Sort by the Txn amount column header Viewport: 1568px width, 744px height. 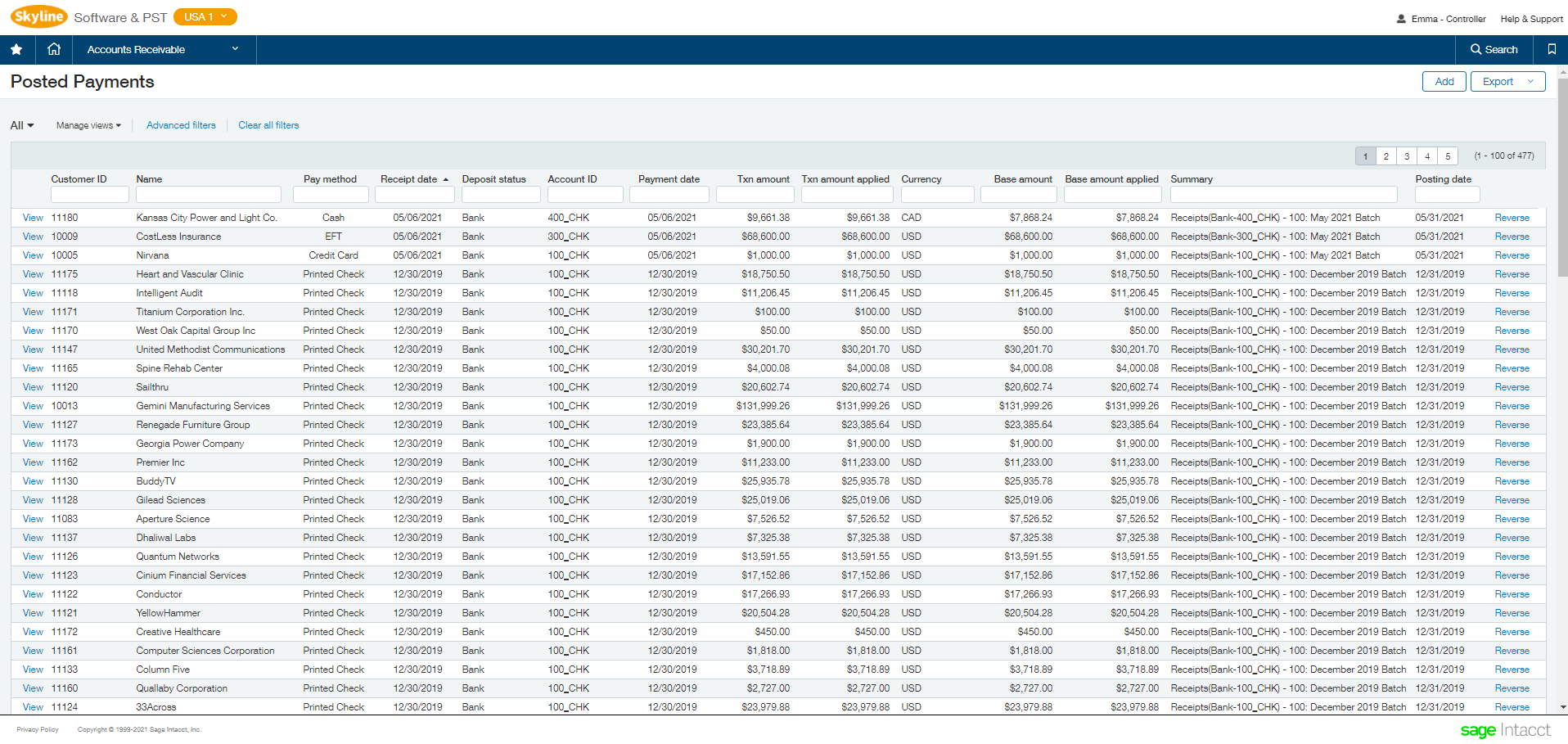(763, 179)
